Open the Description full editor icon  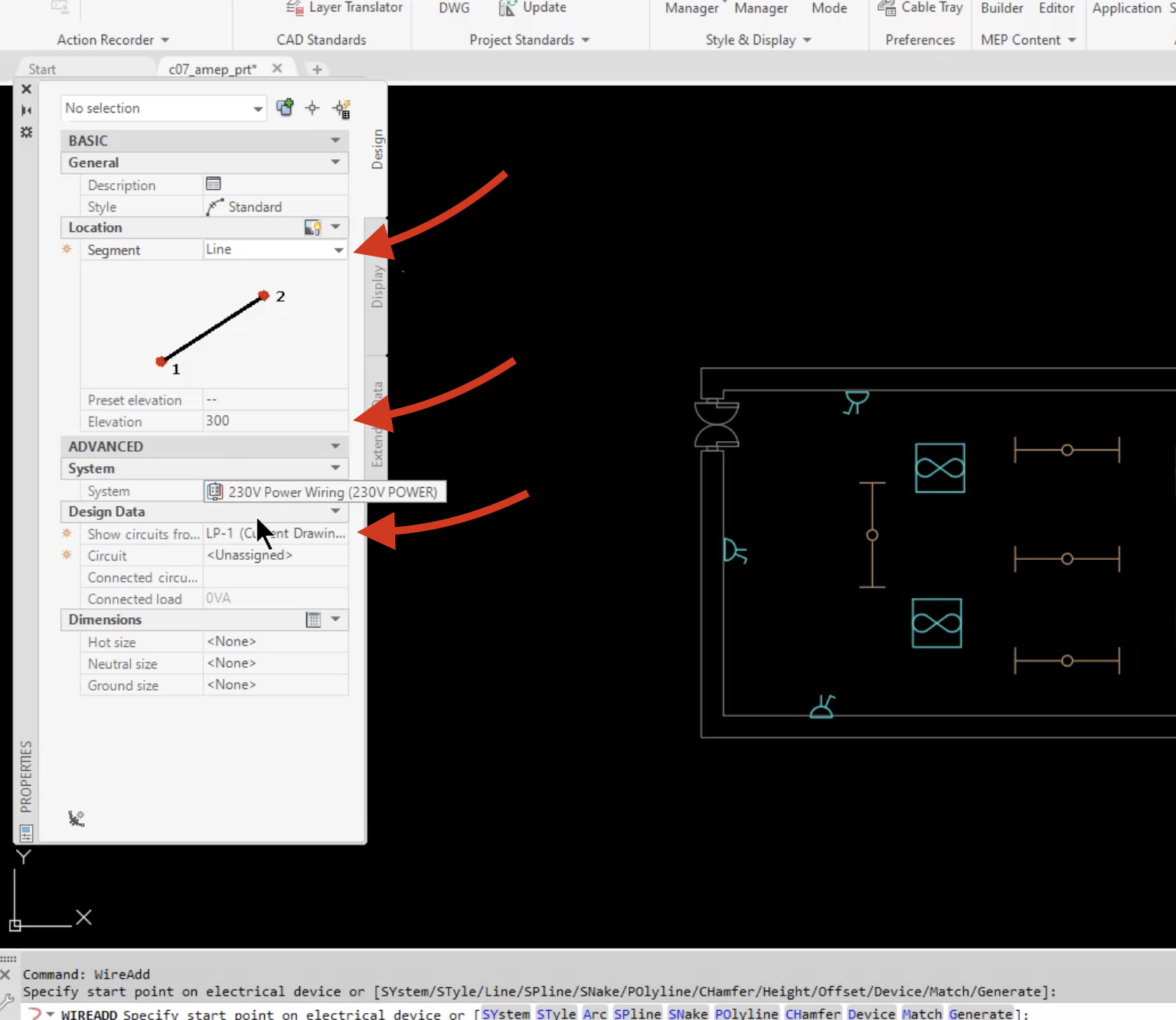click(x=214, y=183)
